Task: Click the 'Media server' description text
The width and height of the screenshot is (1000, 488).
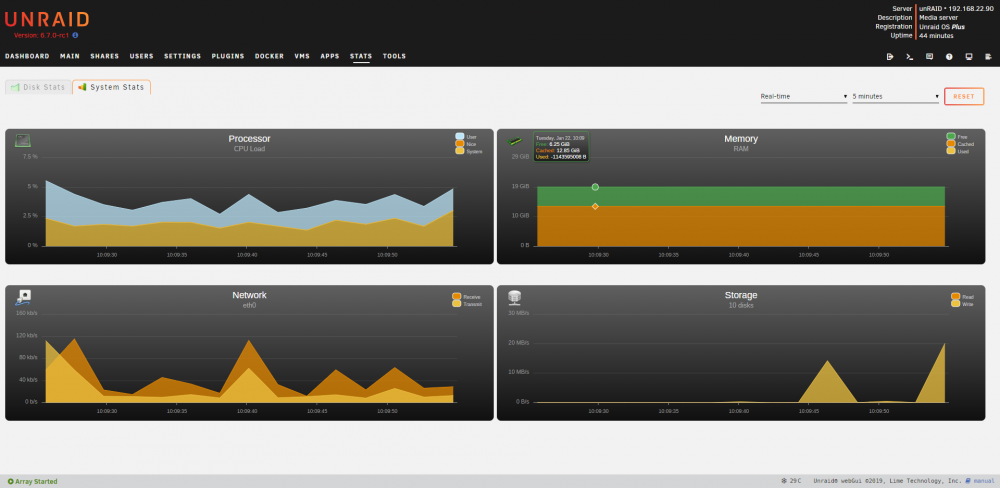Action: pyautogui.click(x=938, y=18)
